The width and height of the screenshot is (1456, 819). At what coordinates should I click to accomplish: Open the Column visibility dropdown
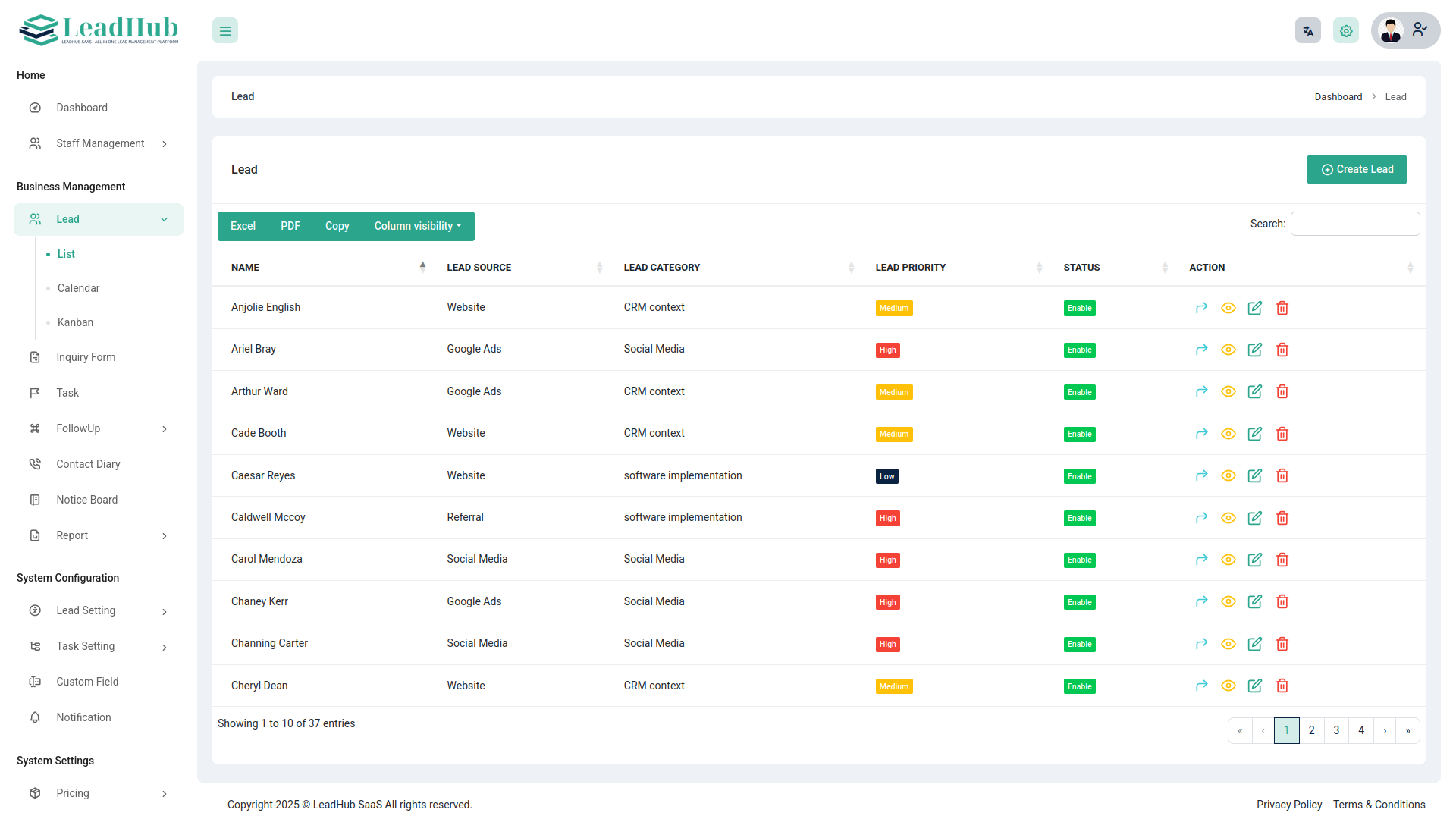tap(418, 226)
